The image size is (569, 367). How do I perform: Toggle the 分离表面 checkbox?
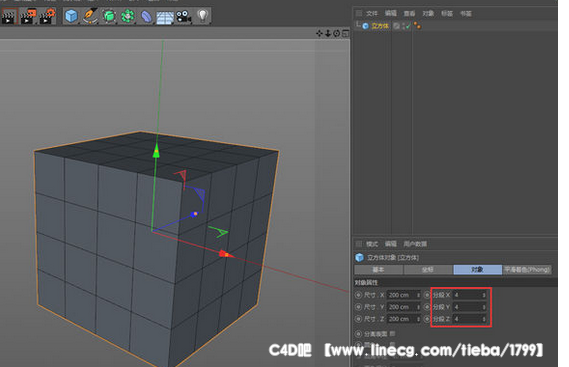point(392,333)
